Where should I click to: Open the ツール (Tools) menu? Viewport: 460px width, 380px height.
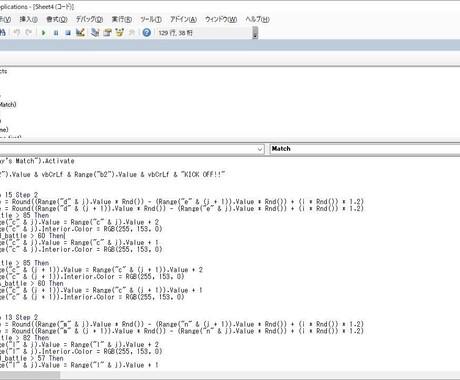[x=151, y=19]
